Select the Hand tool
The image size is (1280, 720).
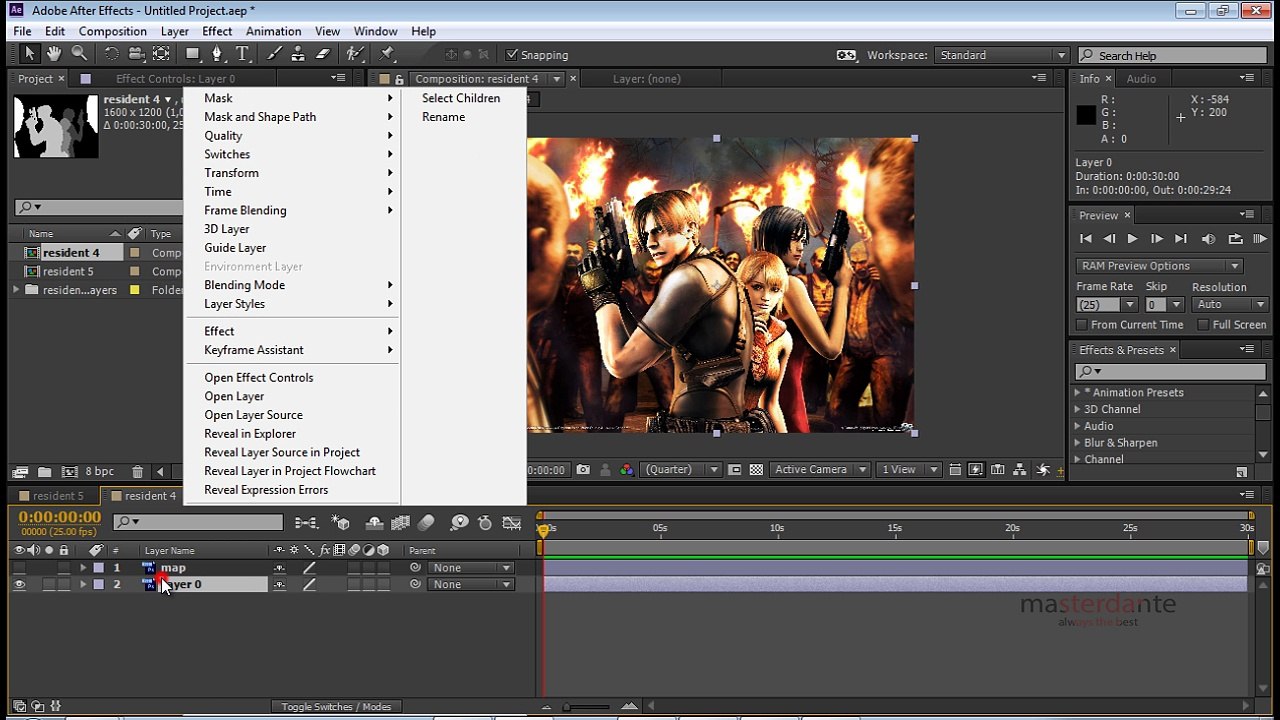pyautogui.click(x=53, y=54)
